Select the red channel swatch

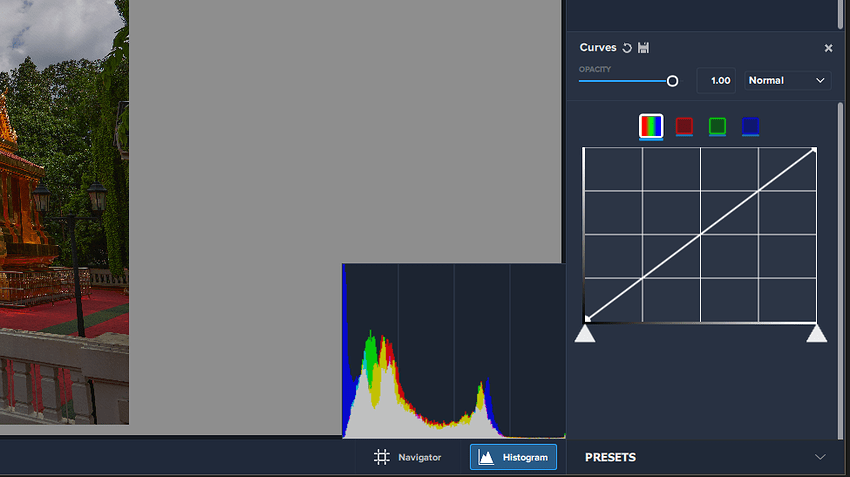tap(684, 126)
